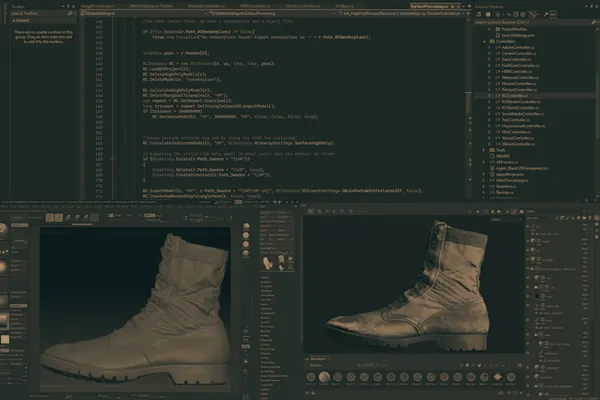
Task: Click the Solution Explorer search magnifier icon
Action: point(593,22)
